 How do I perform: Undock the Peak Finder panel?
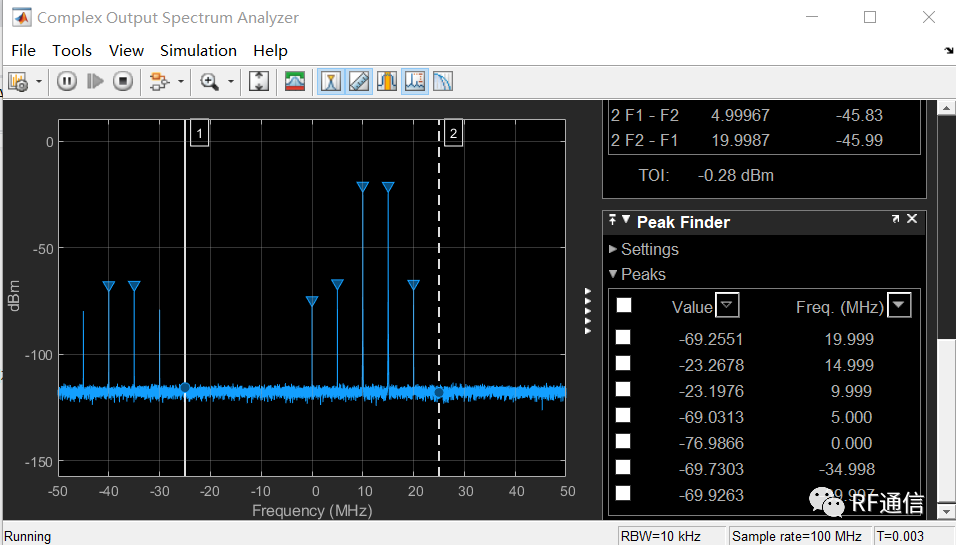coord(895,219)
